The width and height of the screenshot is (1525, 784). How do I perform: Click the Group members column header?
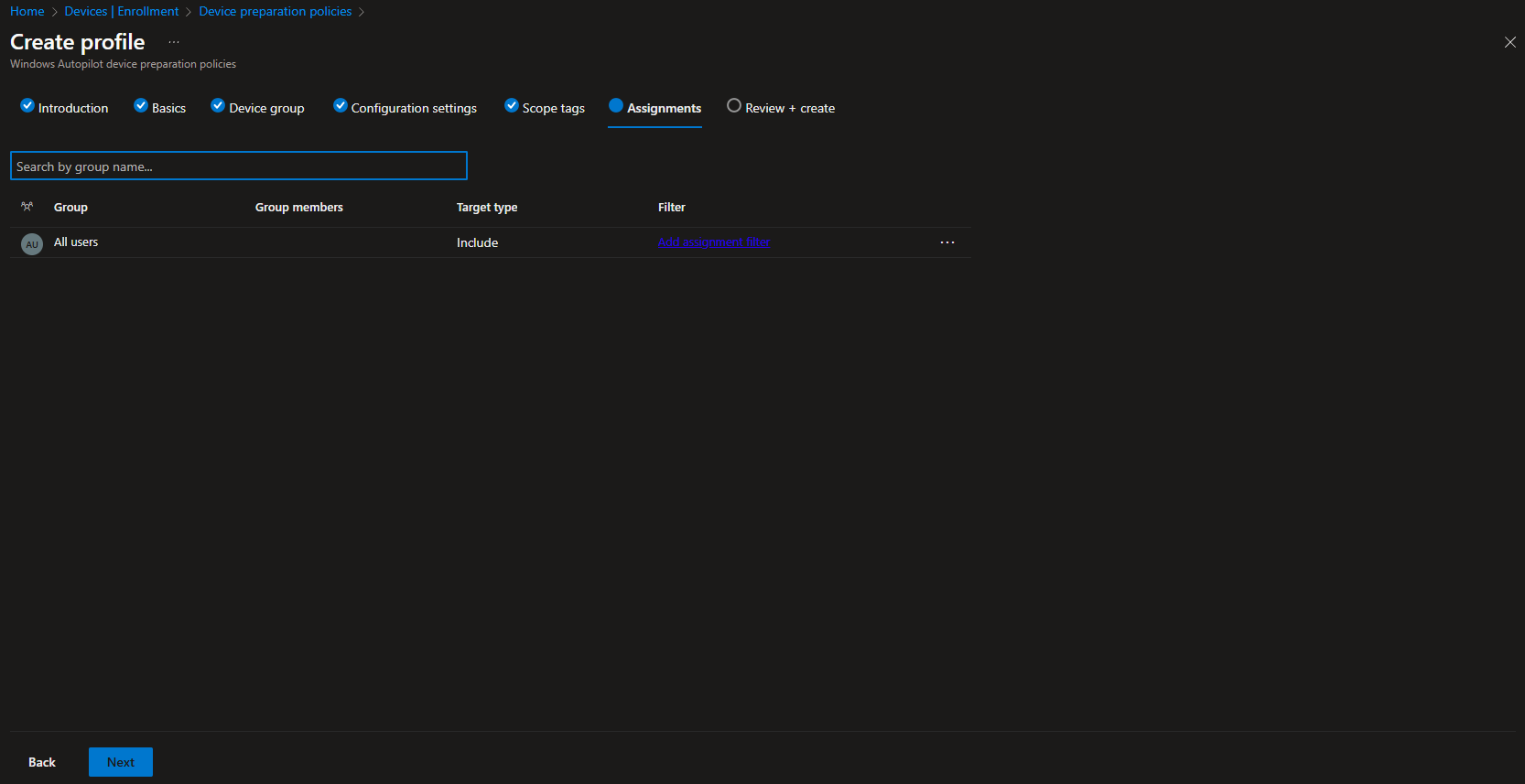299,207
